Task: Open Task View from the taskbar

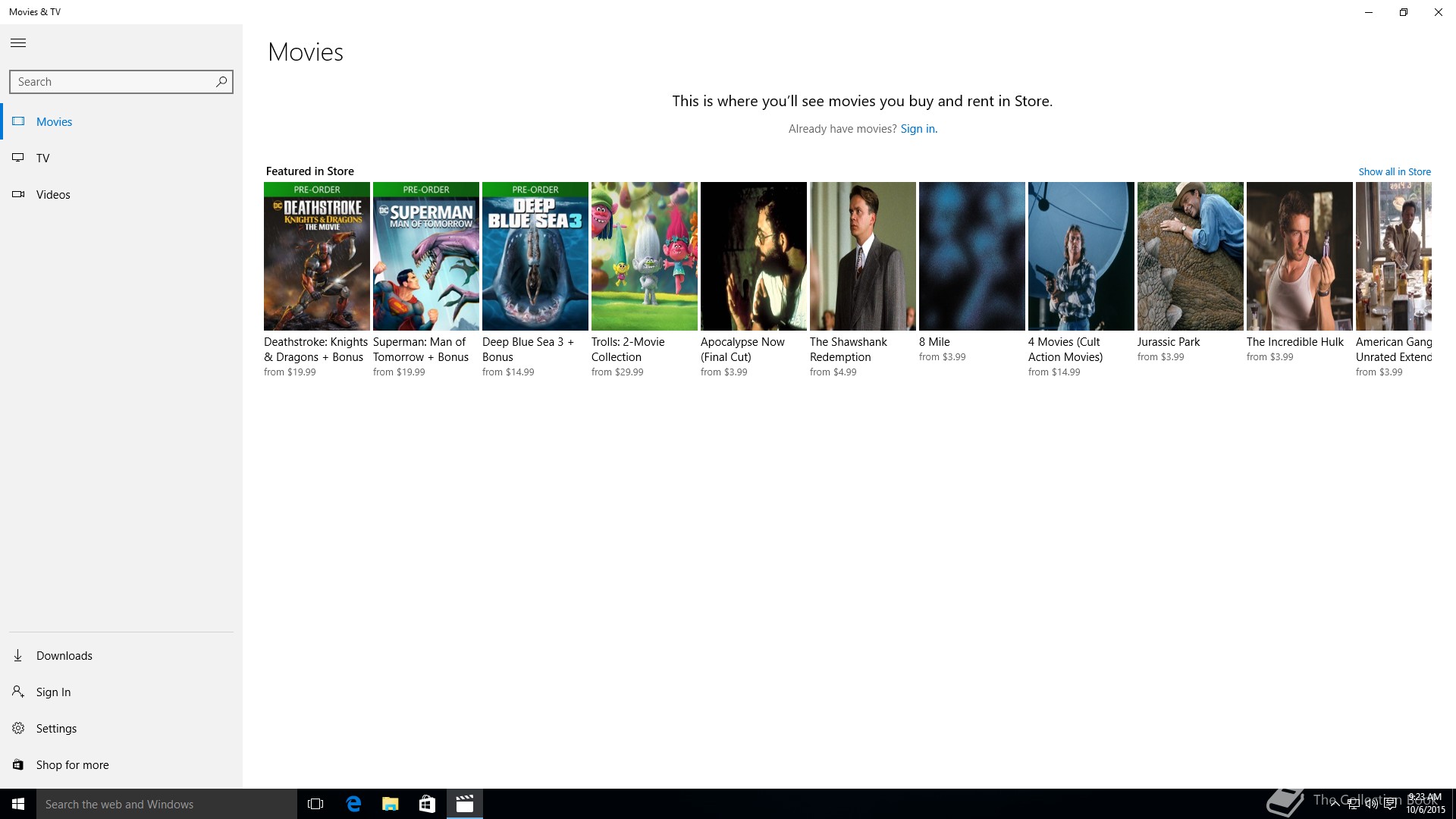Action: point(315,804)
